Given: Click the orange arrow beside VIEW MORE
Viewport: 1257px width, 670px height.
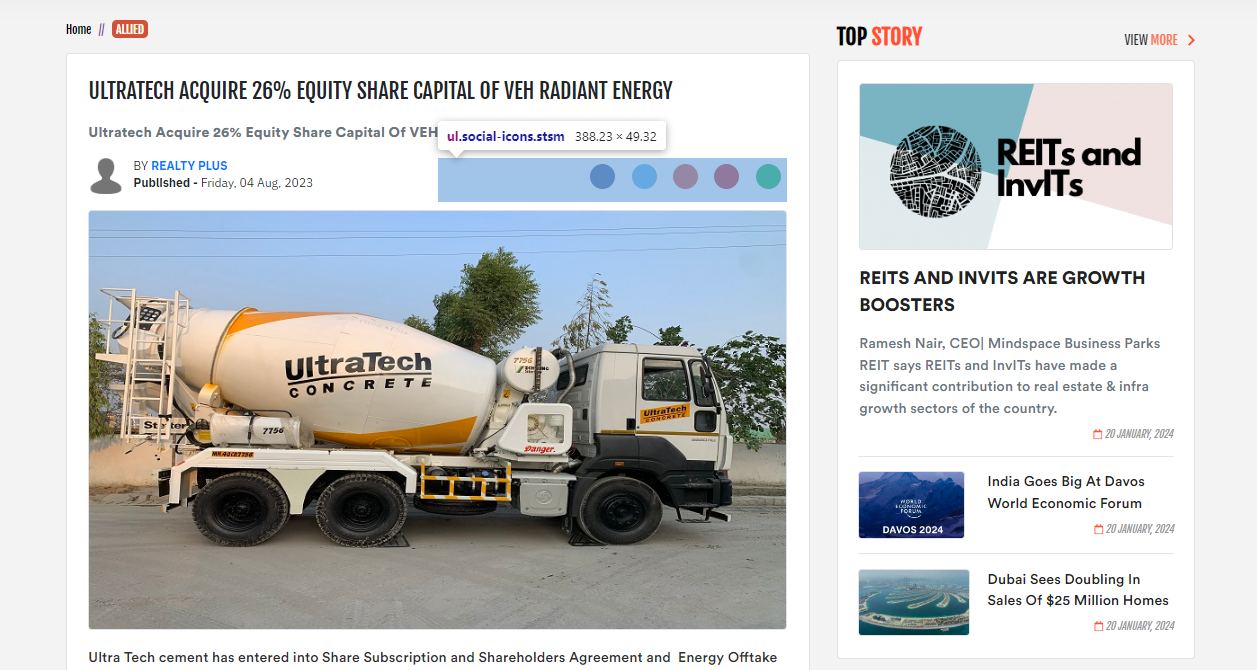Looking at the screenshot, I should (x=1191, y=40).
